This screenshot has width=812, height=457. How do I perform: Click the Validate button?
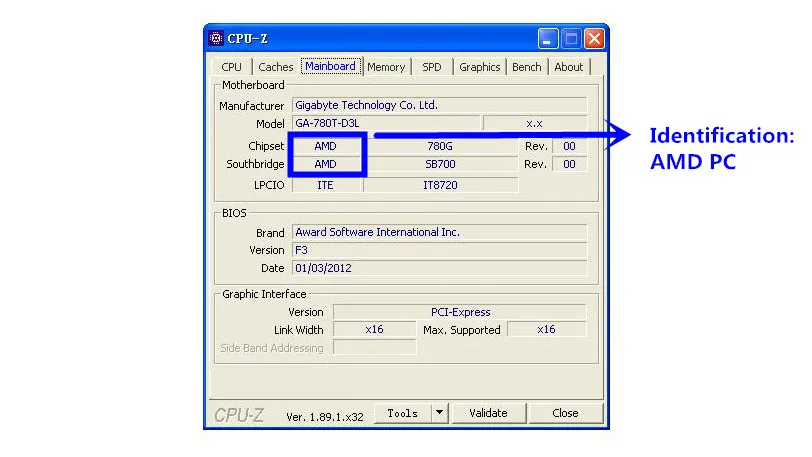tap(488, 413)
